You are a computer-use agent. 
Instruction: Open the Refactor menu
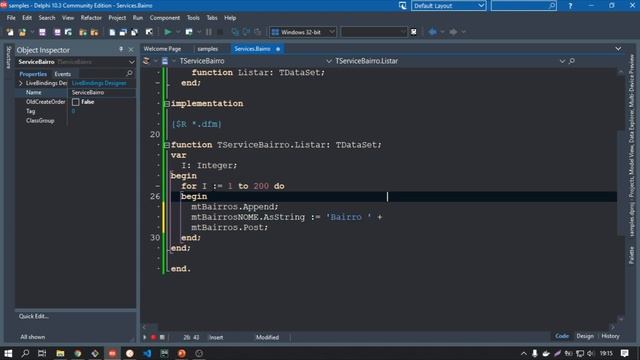(91, 18)
